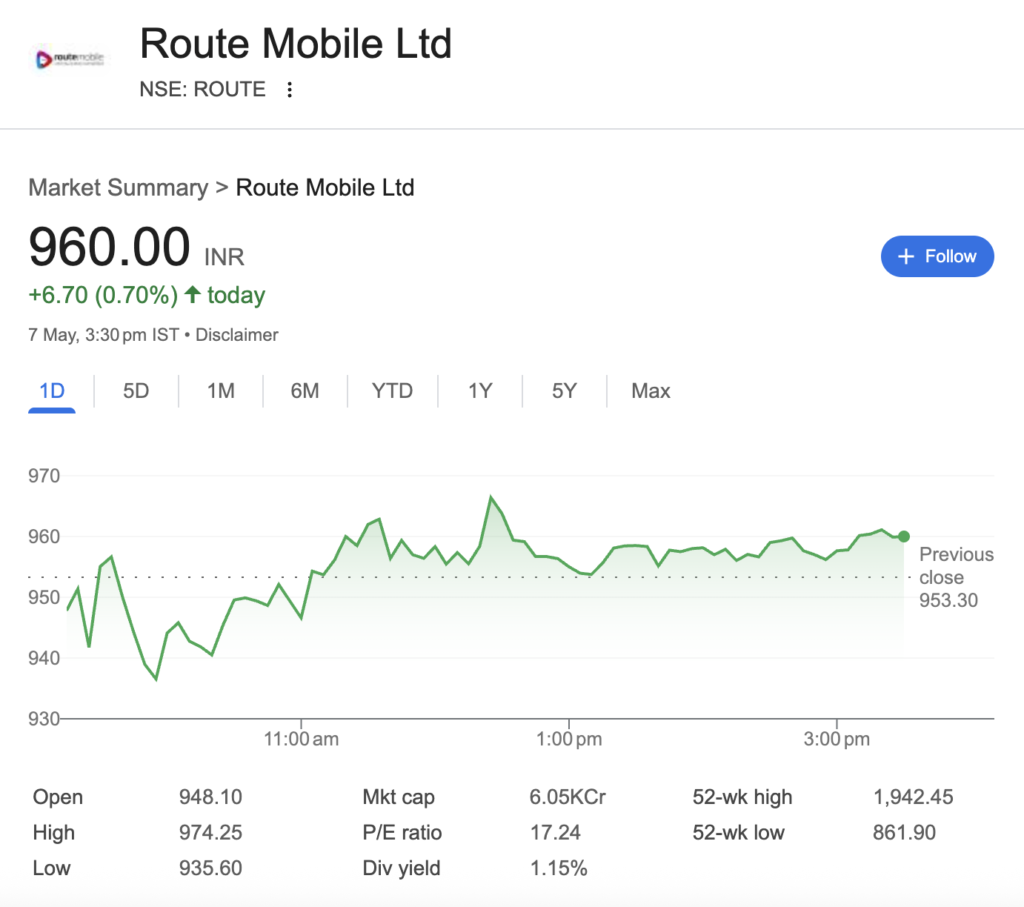Click the Previous close 953.30 label
1024x907 pixels.
tap(956, 577)
